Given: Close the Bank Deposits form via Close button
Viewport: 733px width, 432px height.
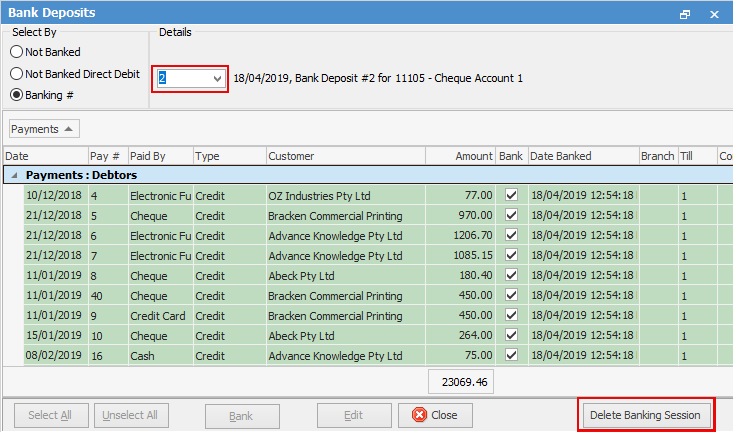Looking at the screenshot, I should tap(435, 415).
